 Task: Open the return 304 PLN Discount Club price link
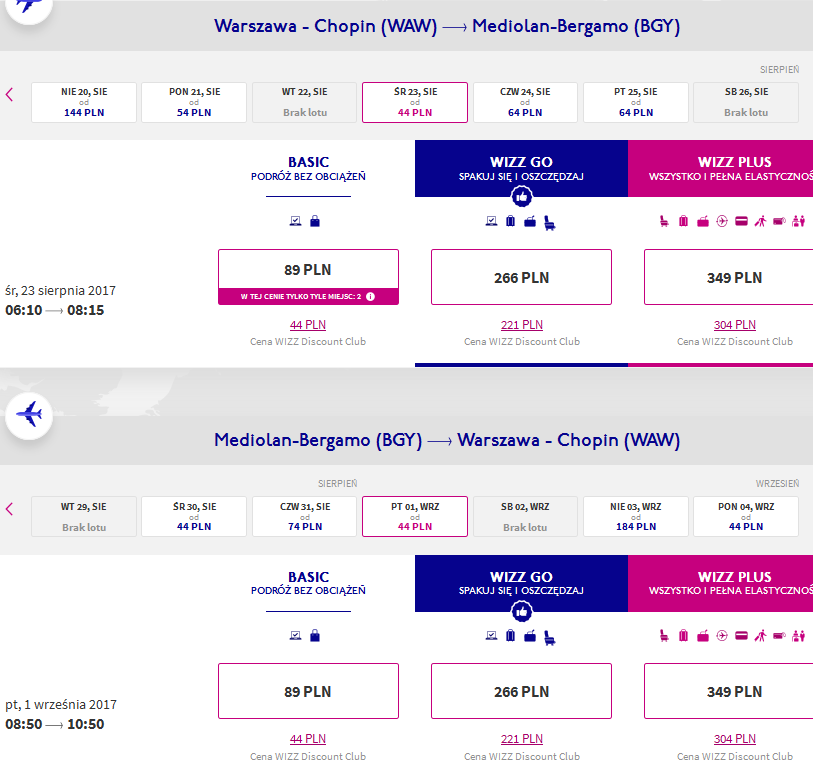(x=735, y=739)
